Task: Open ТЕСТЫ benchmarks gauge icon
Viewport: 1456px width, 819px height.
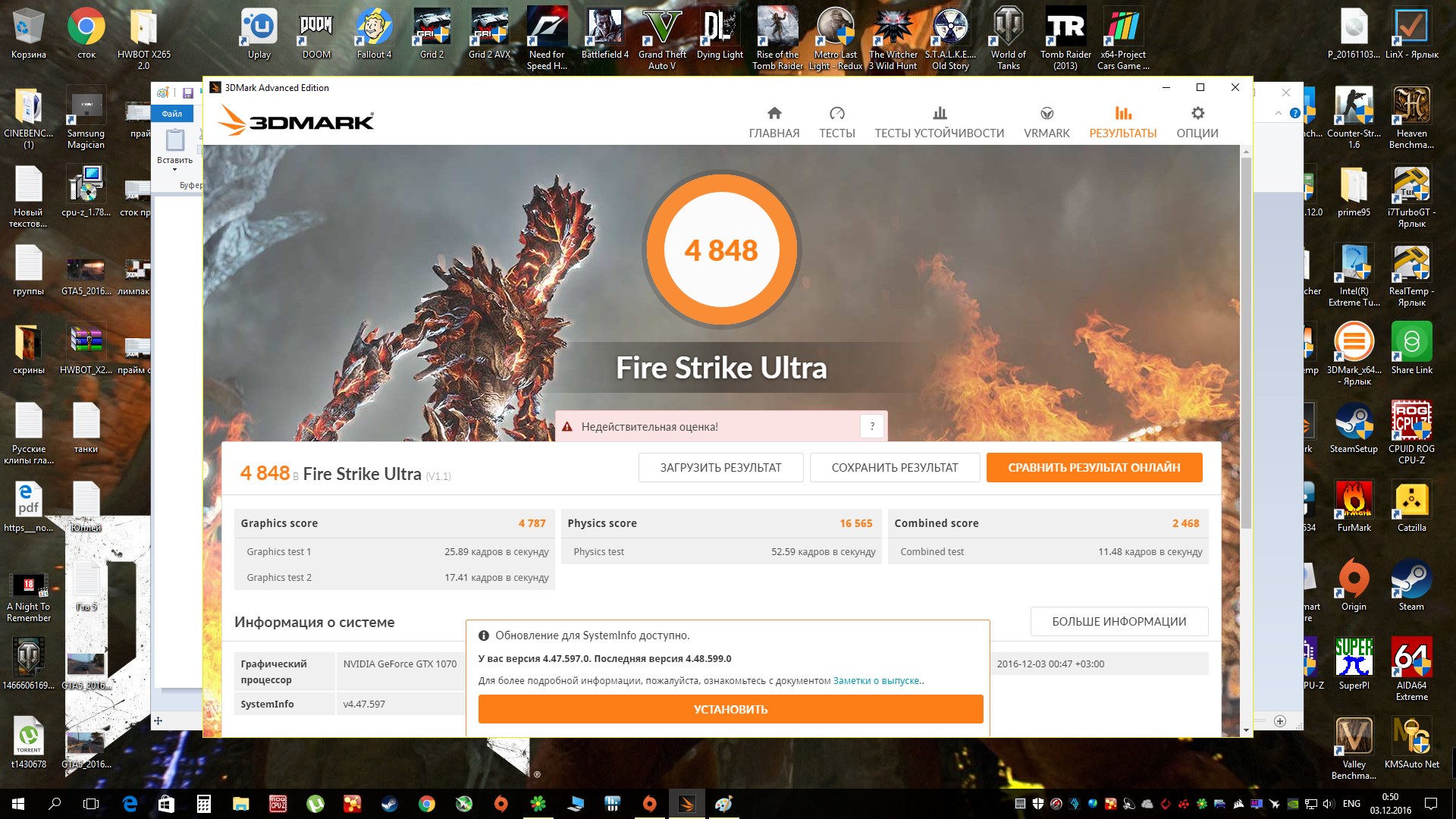Action: (836, 114)
